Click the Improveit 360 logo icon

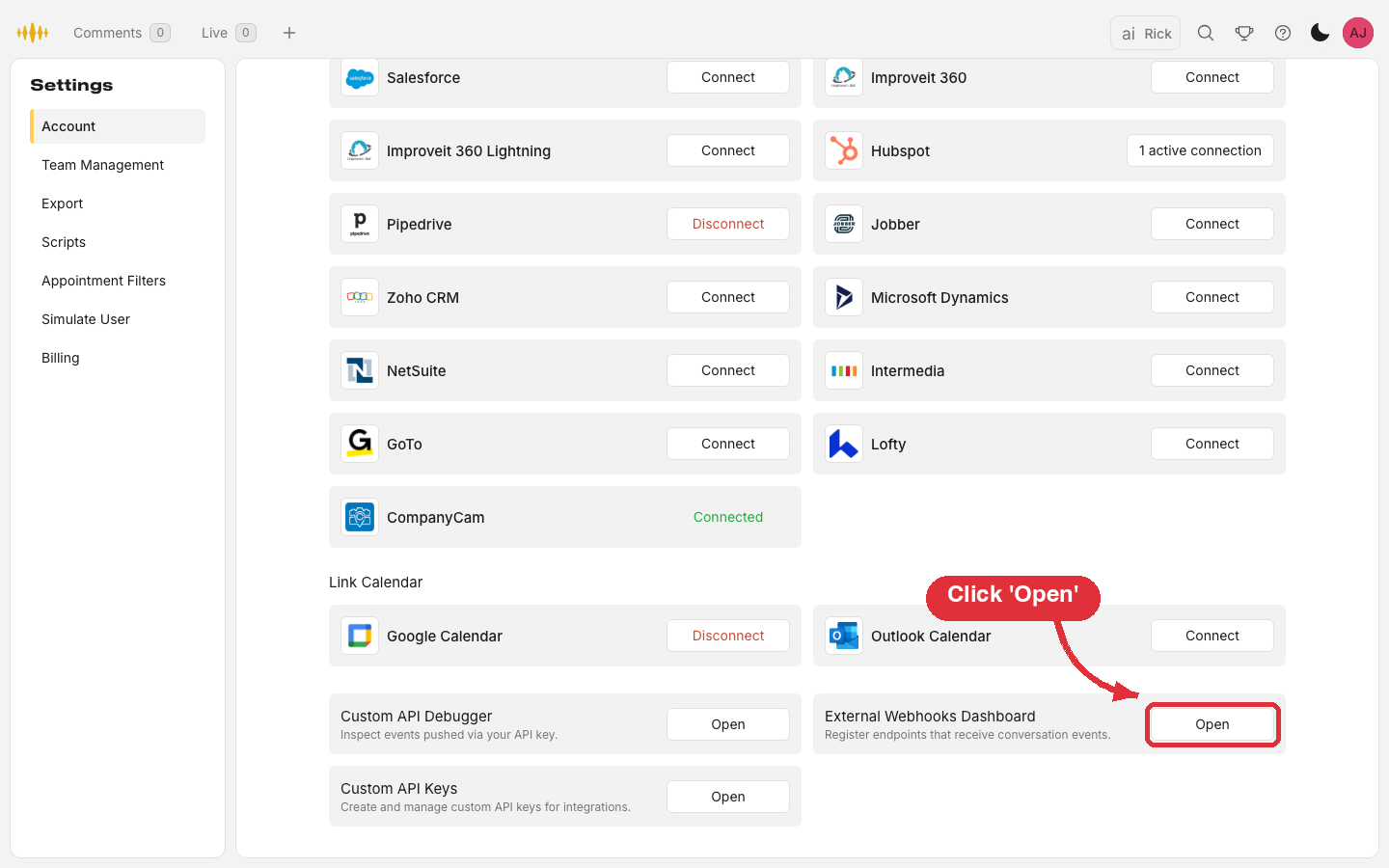[844, 77]
